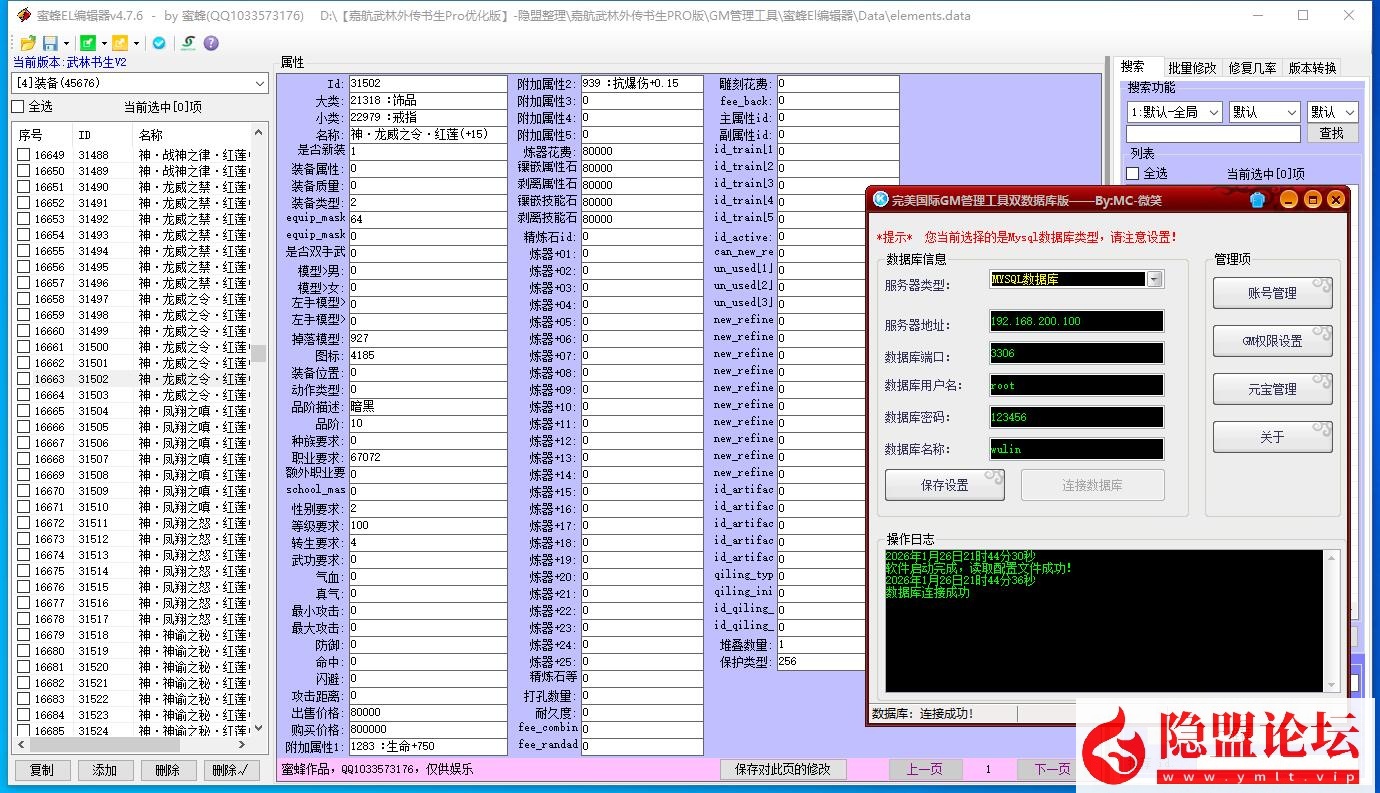
Task: Open the 1:默认-全局 search scope dropdown
Action: pyautogui.click(x=1174, y=112)
